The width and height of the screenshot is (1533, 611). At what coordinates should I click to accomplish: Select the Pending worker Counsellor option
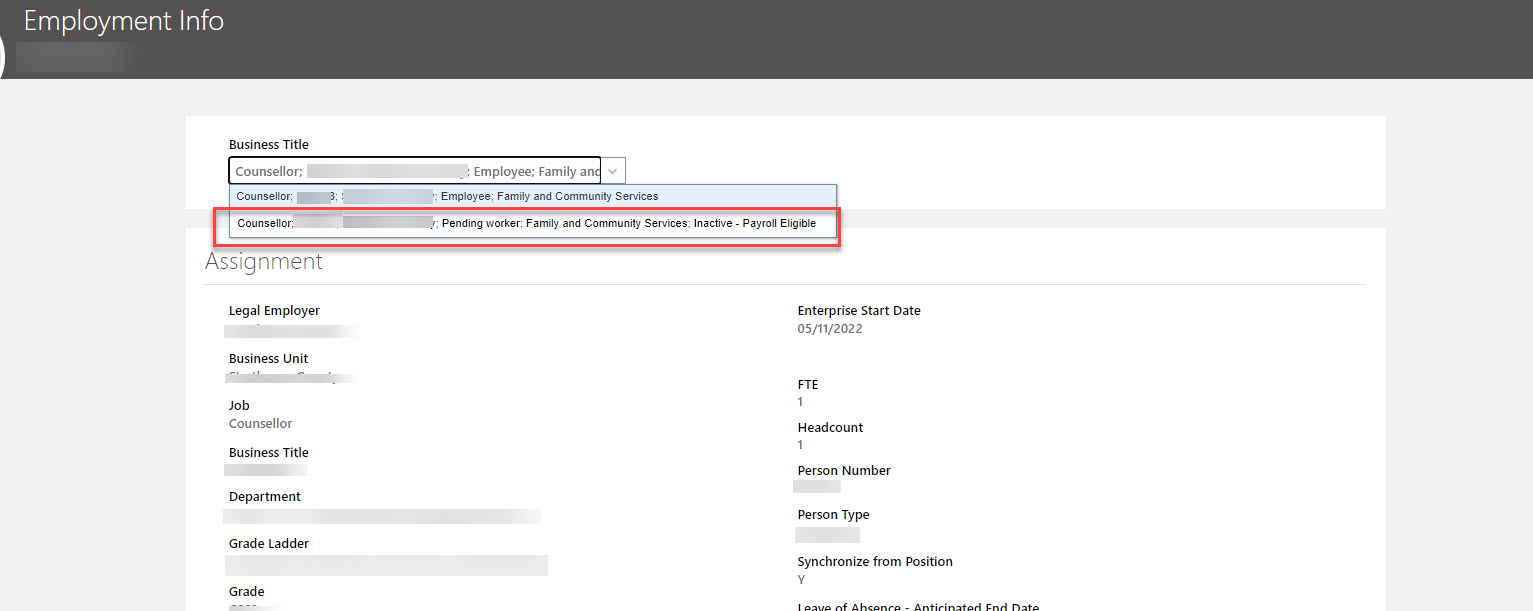pos(533,224)
